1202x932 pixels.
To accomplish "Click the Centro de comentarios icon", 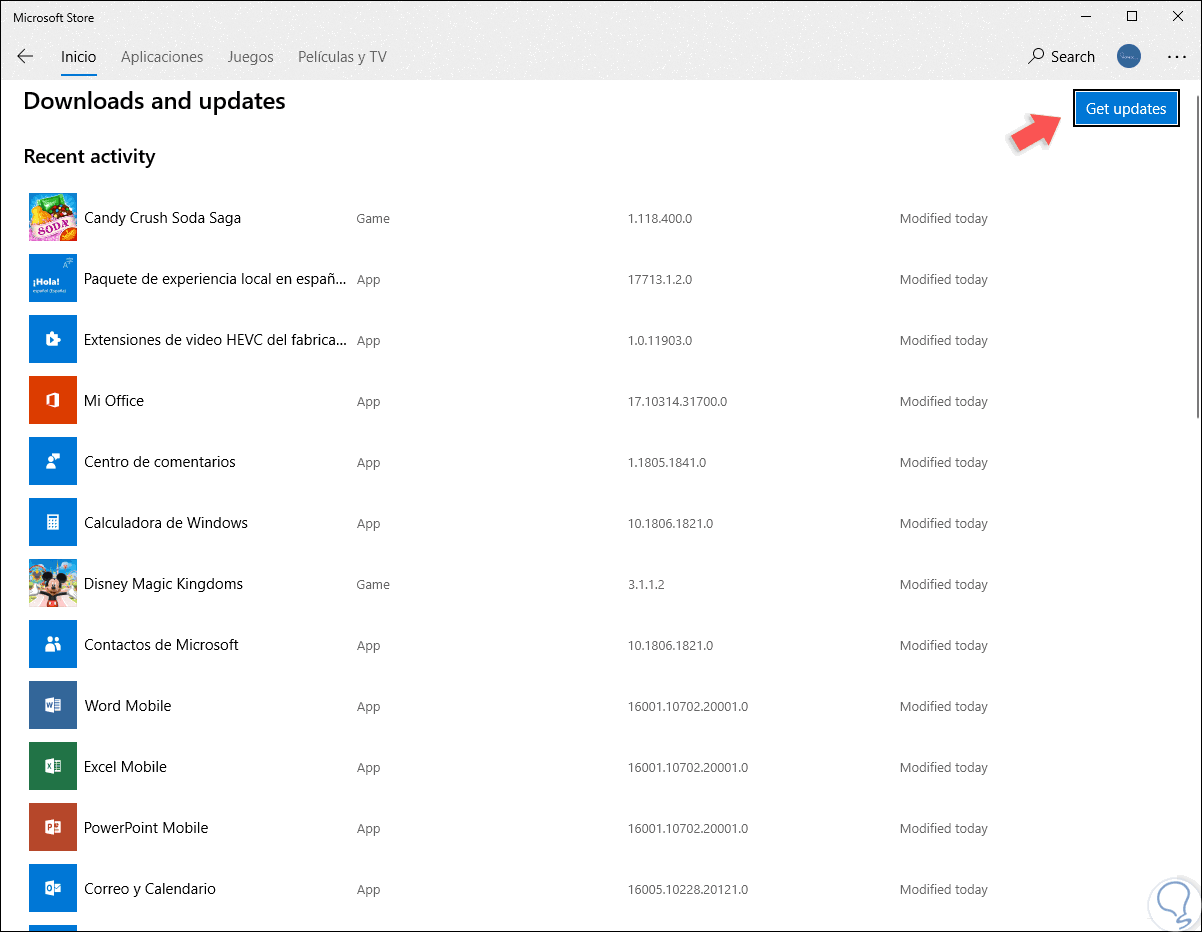I will [53, 462].
